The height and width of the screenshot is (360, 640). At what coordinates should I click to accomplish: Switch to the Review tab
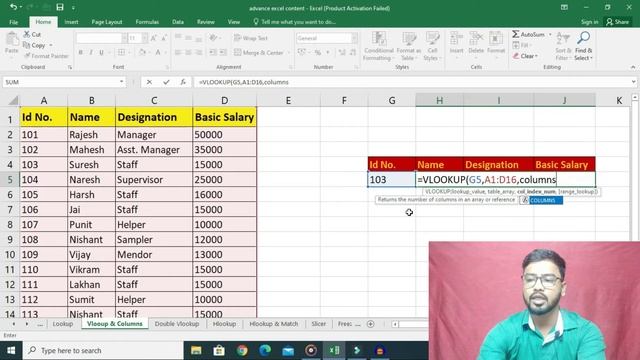[205, 22]
